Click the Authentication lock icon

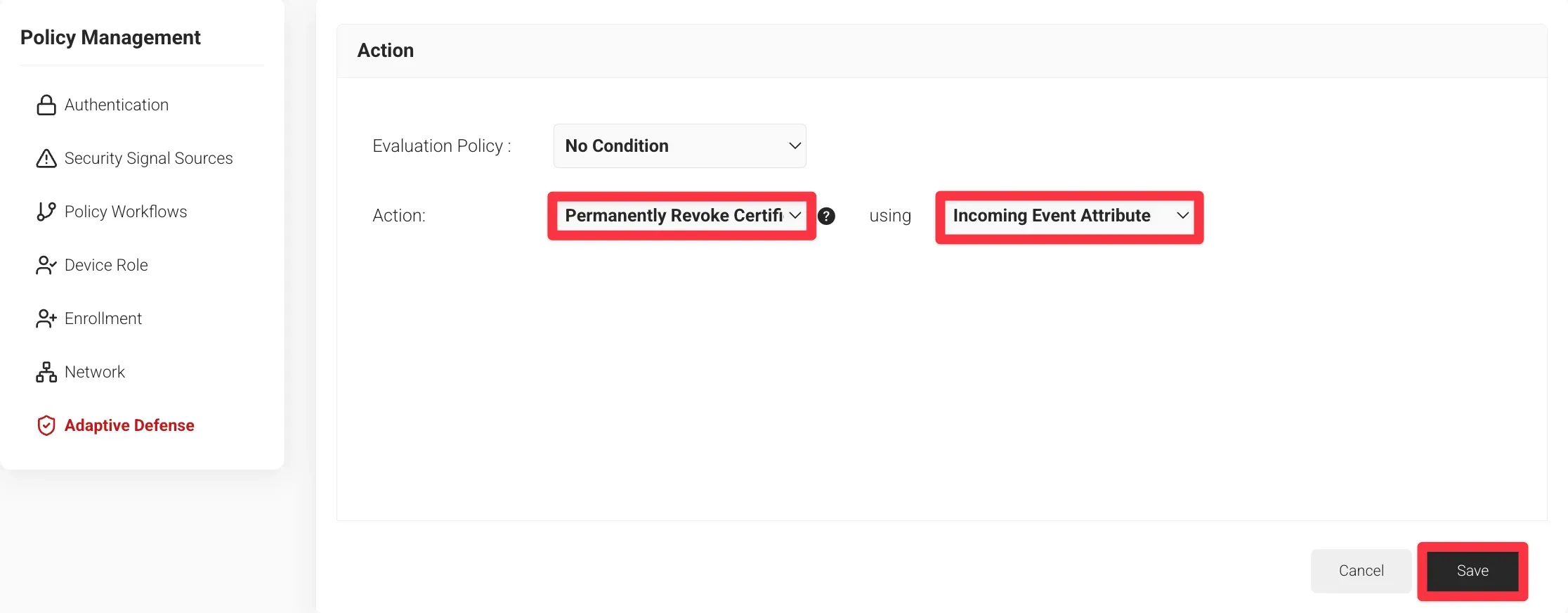[46, 105]
